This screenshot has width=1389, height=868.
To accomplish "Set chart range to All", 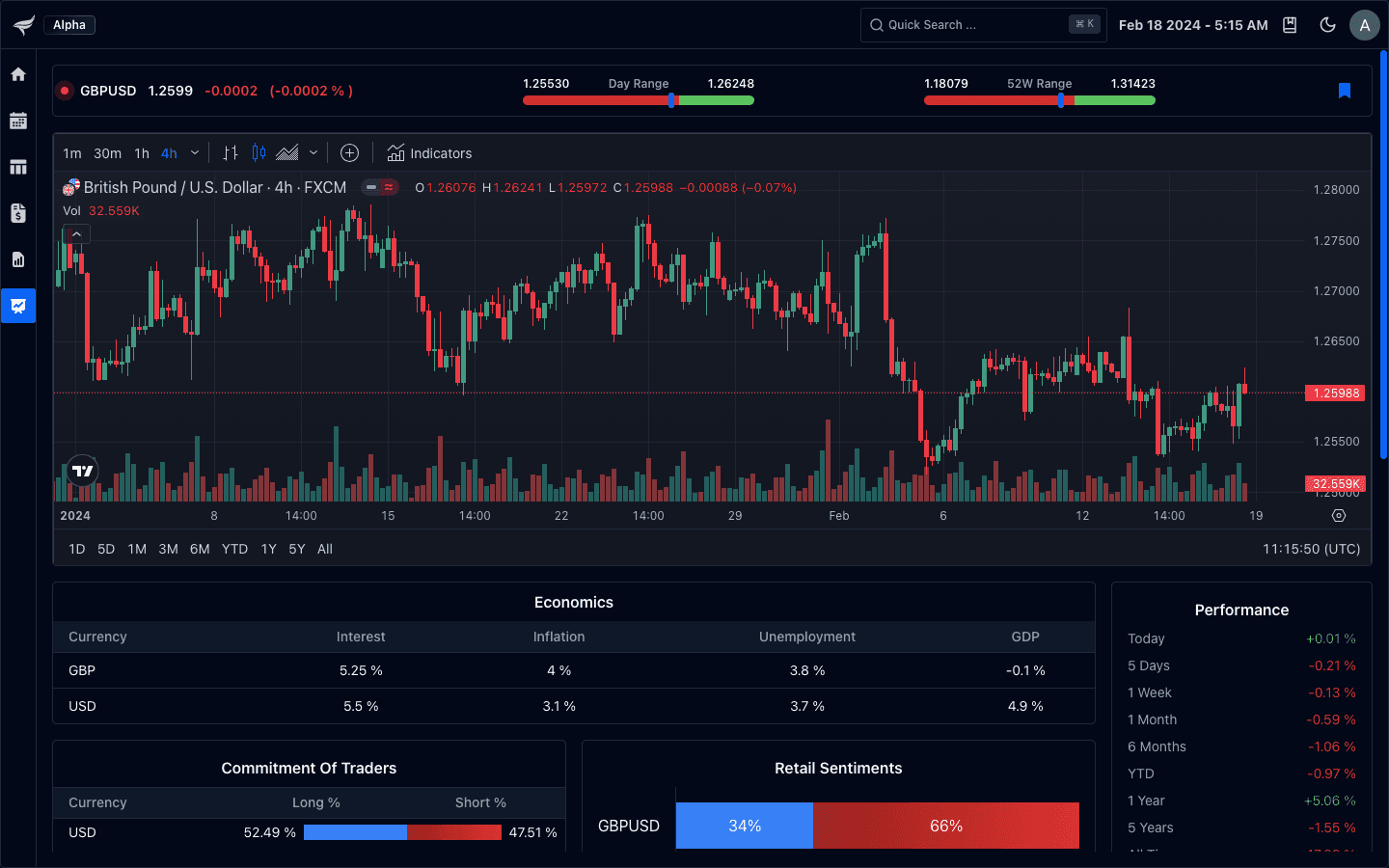I will [x=325, y=549].
